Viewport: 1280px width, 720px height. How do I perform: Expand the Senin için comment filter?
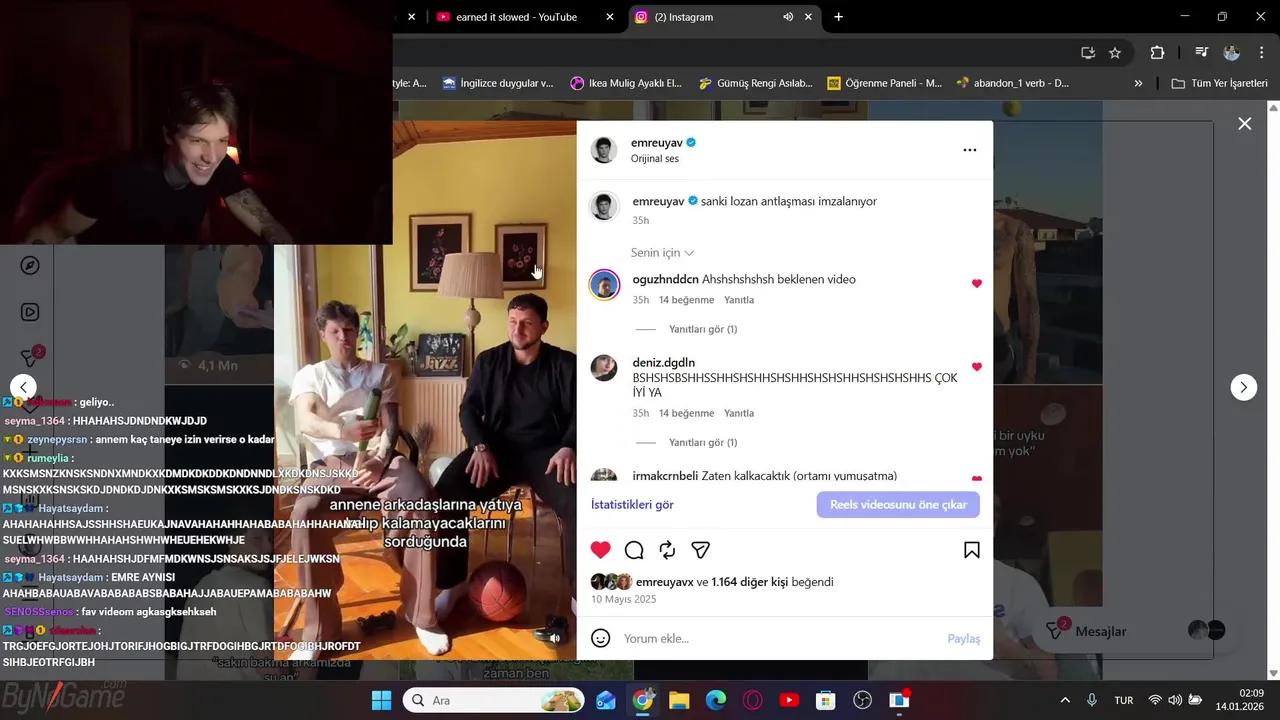point(662,253)
